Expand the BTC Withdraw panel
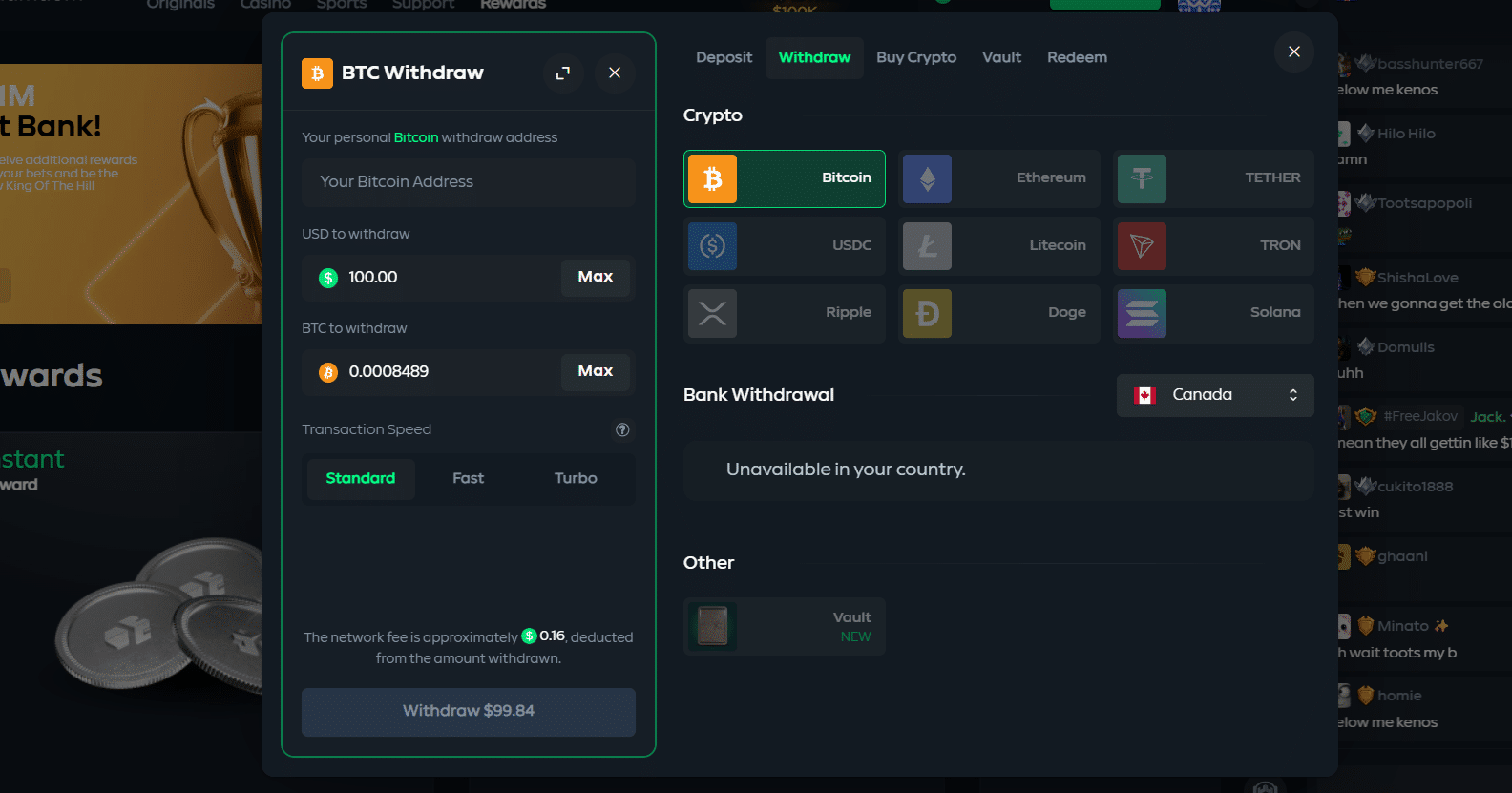Image resolution: width=1512 pixels, height=793 pixels. (x=563, y=73)
